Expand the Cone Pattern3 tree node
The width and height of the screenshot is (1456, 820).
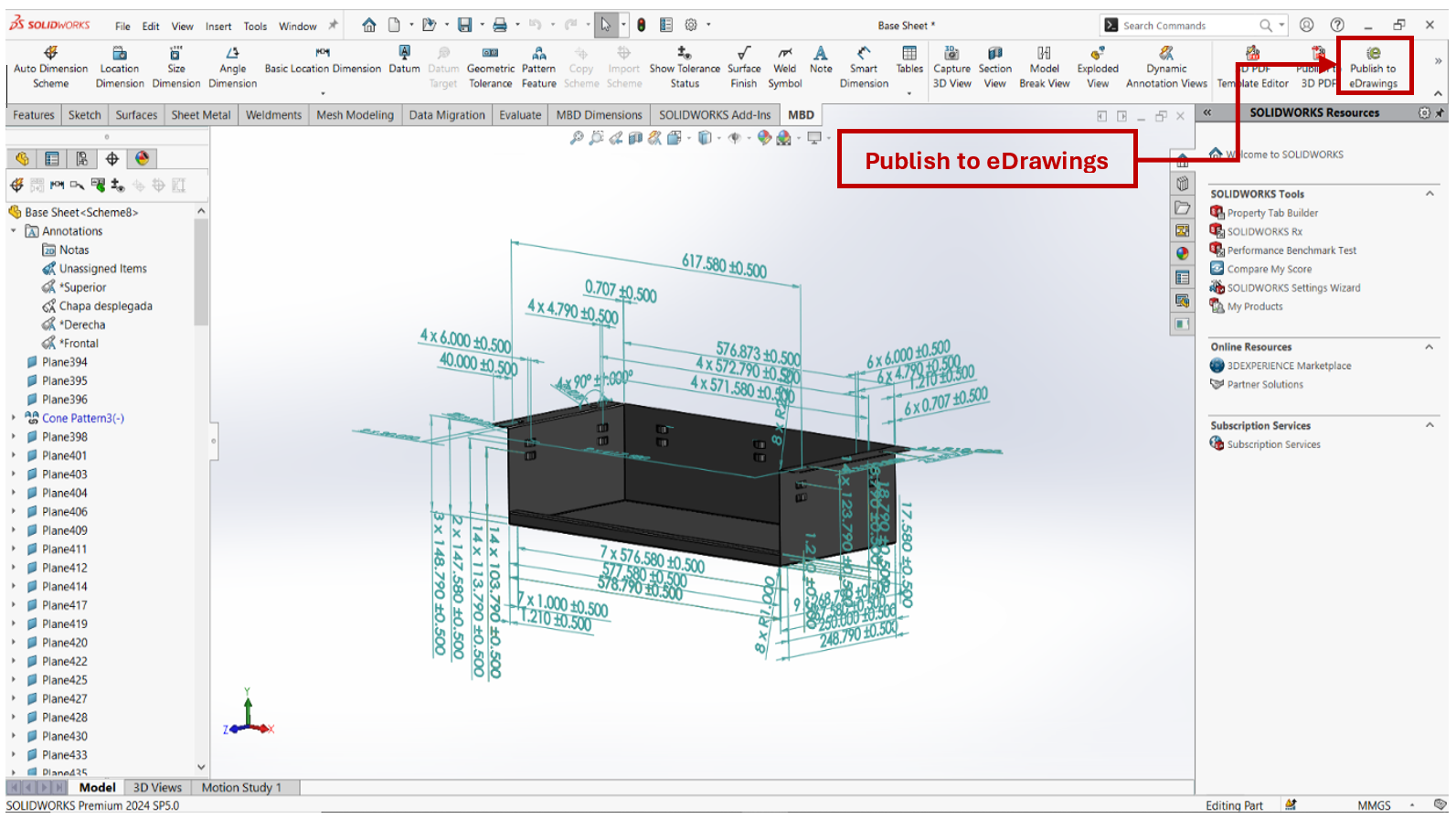pos(14,418)
